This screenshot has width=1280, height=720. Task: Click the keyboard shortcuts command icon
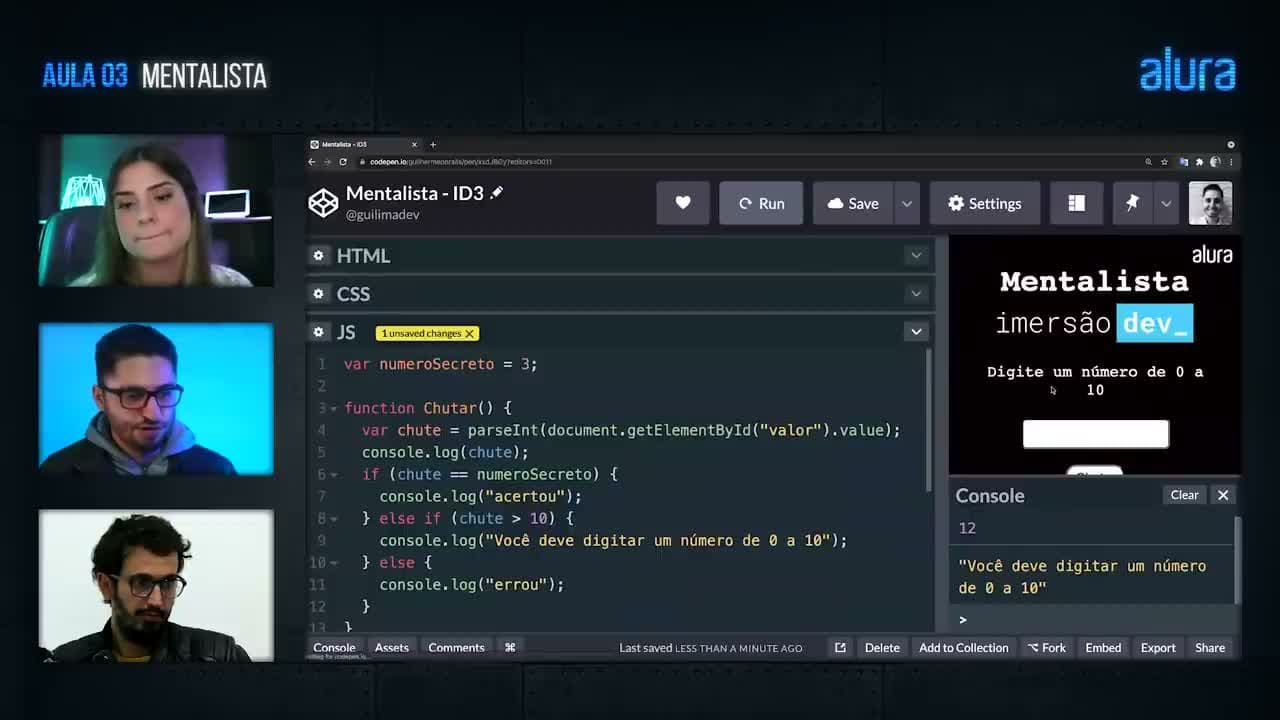(x=510, y=647)
